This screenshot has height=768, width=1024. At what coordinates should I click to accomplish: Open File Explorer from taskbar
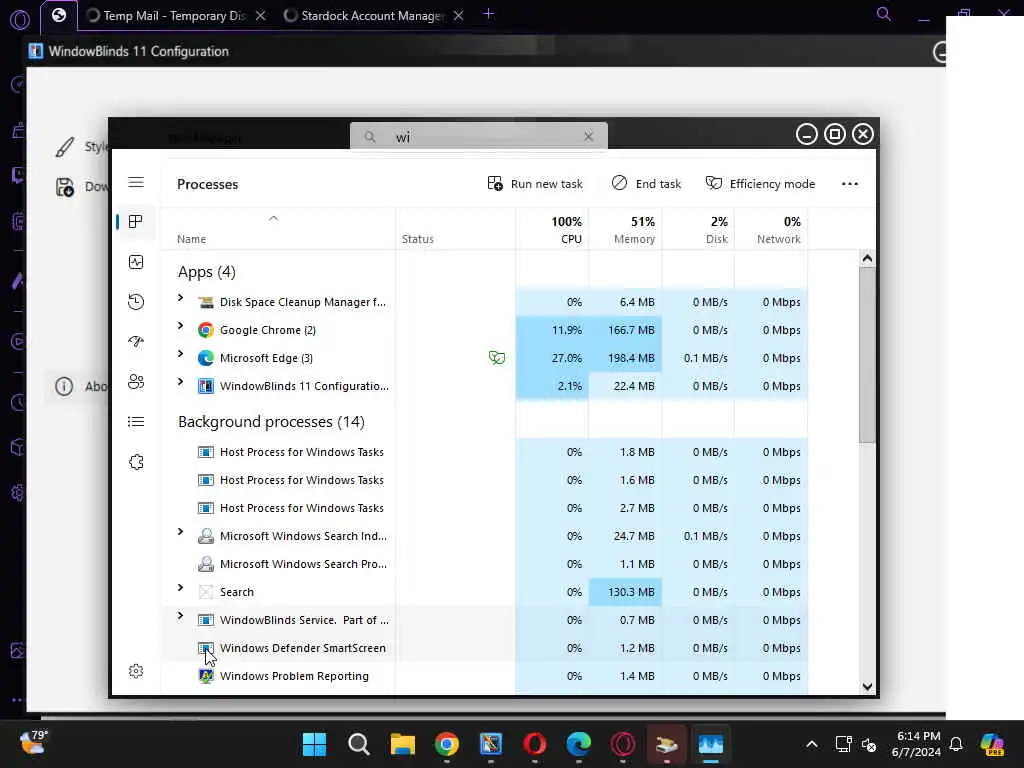point(403,744)
